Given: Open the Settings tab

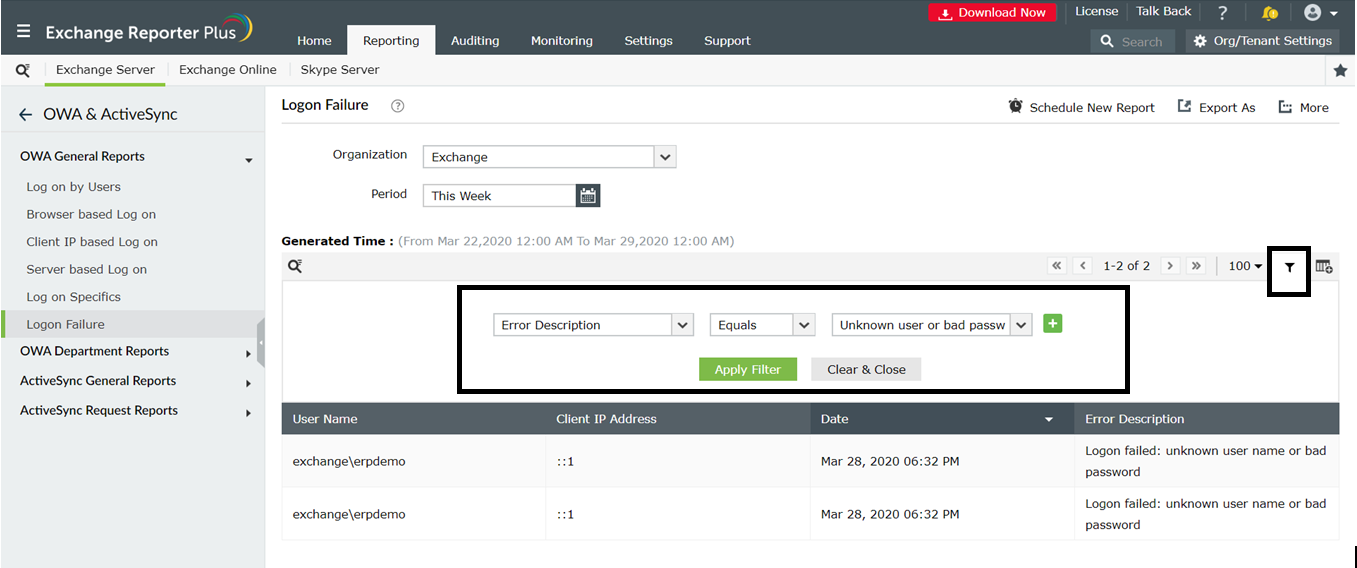Looking at the screenshot, I should click(x=648, y=41).
